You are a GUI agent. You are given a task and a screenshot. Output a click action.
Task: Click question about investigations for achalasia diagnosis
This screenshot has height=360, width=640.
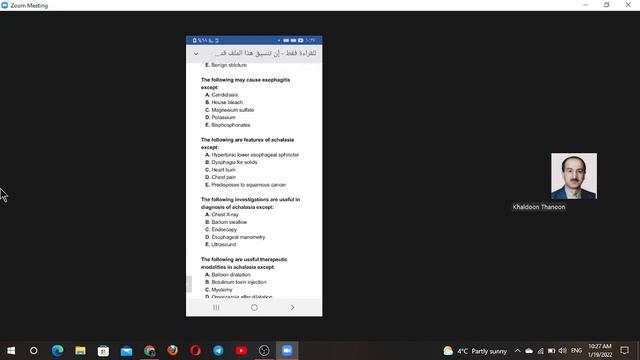(250, 203)
